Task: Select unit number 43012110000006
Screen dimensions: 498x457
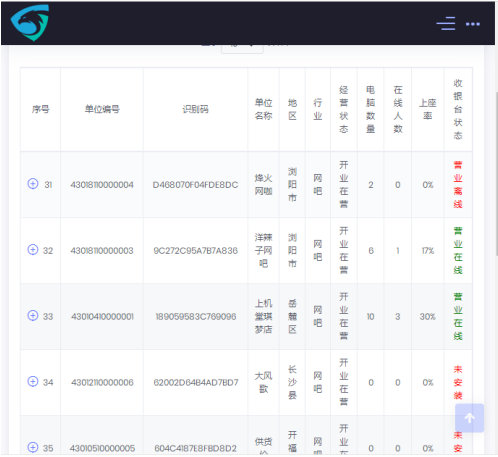Action: (x=102, y=382)
